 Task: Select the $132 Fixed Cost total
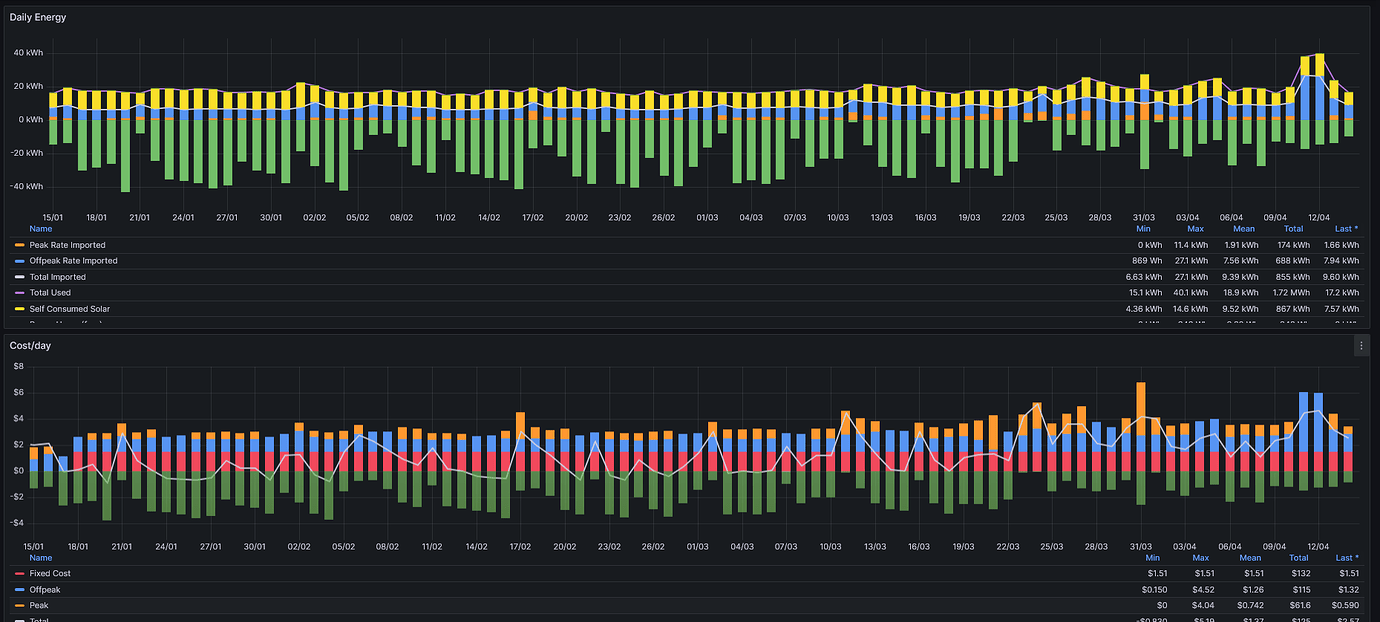pos(1299,574)
